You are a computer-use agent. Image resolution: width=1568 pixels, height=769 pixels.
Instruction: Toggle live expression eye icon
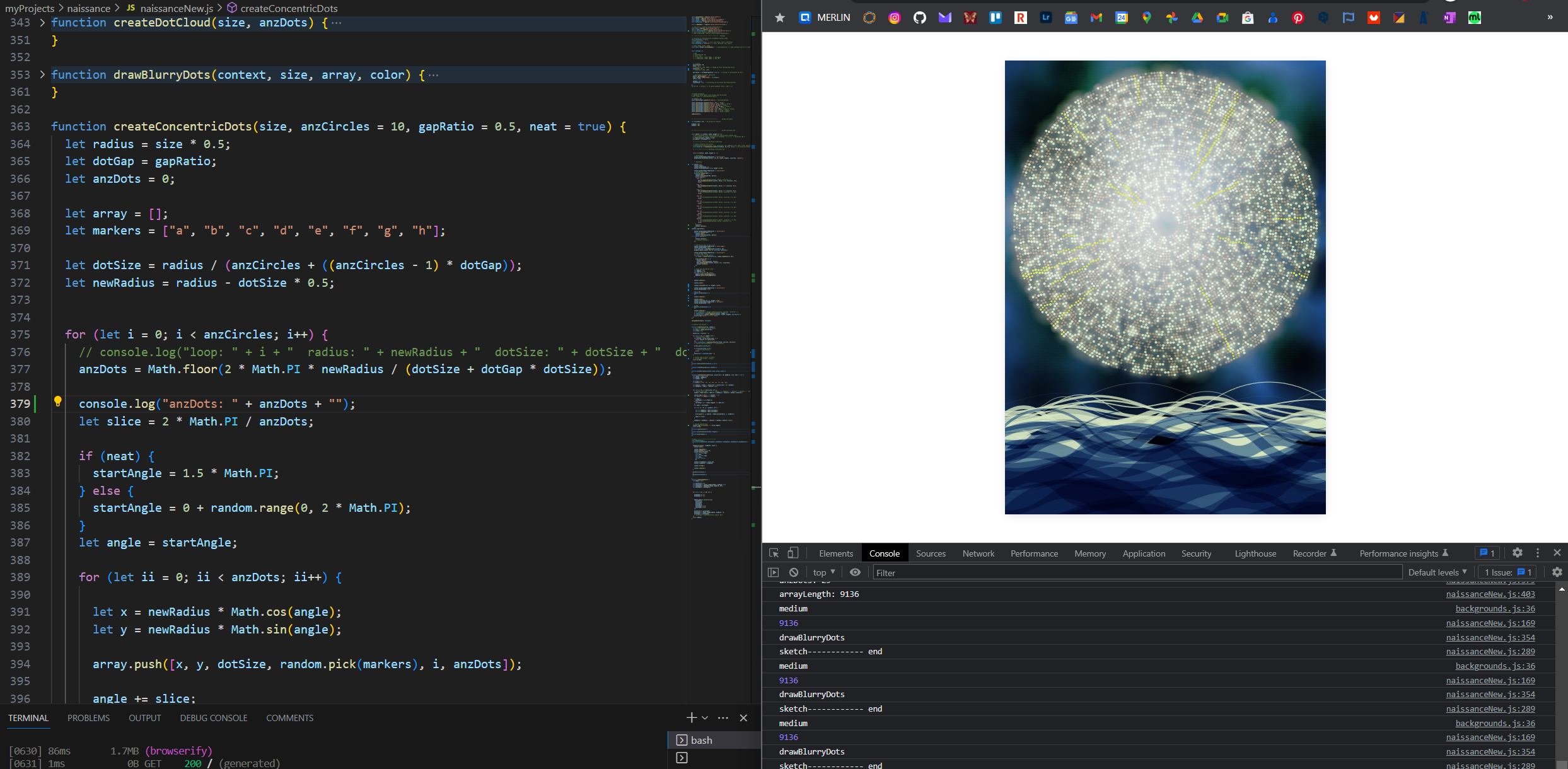tap(855, 572)
